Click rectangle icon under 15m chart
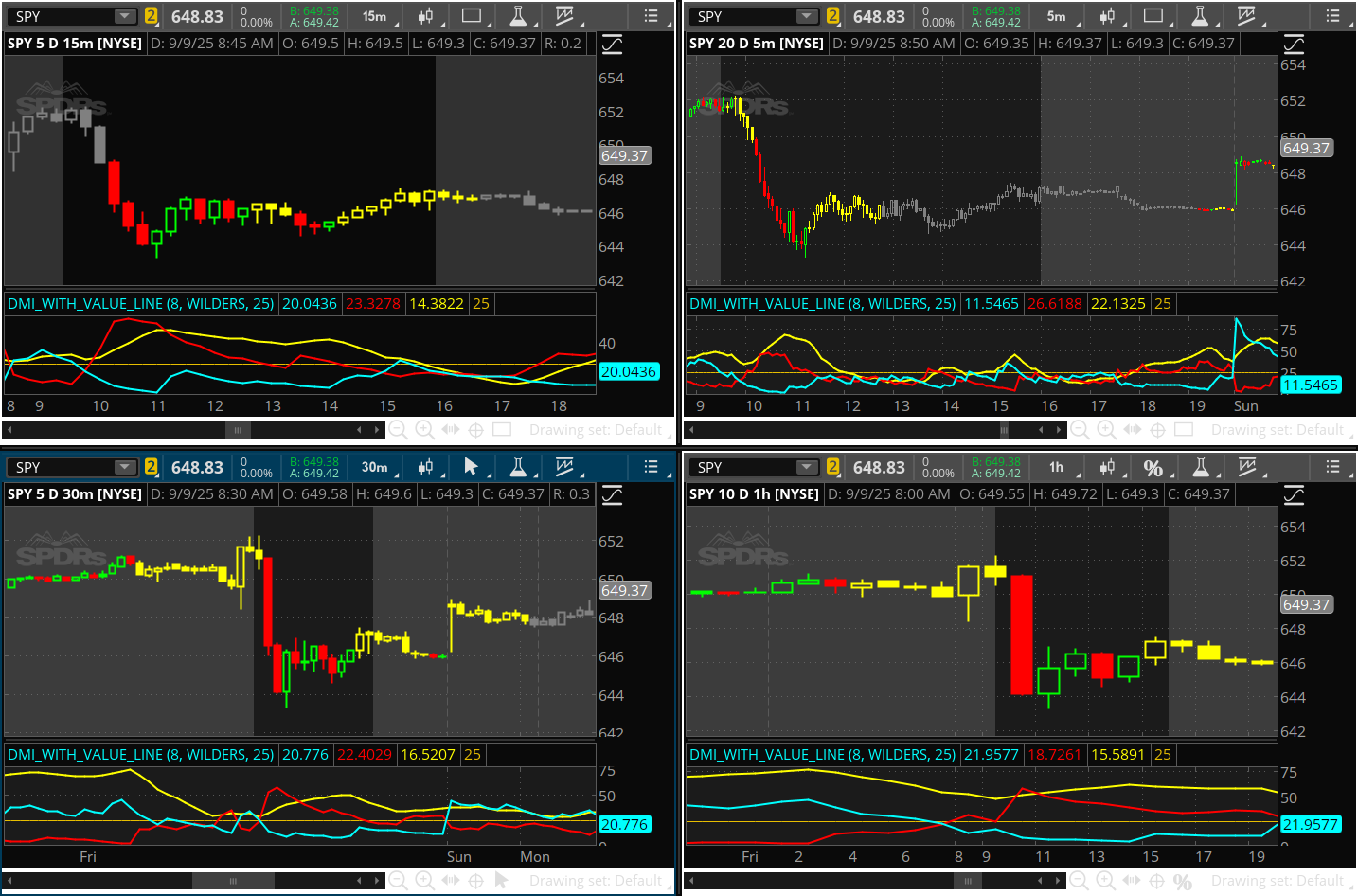 pos(502,430)
